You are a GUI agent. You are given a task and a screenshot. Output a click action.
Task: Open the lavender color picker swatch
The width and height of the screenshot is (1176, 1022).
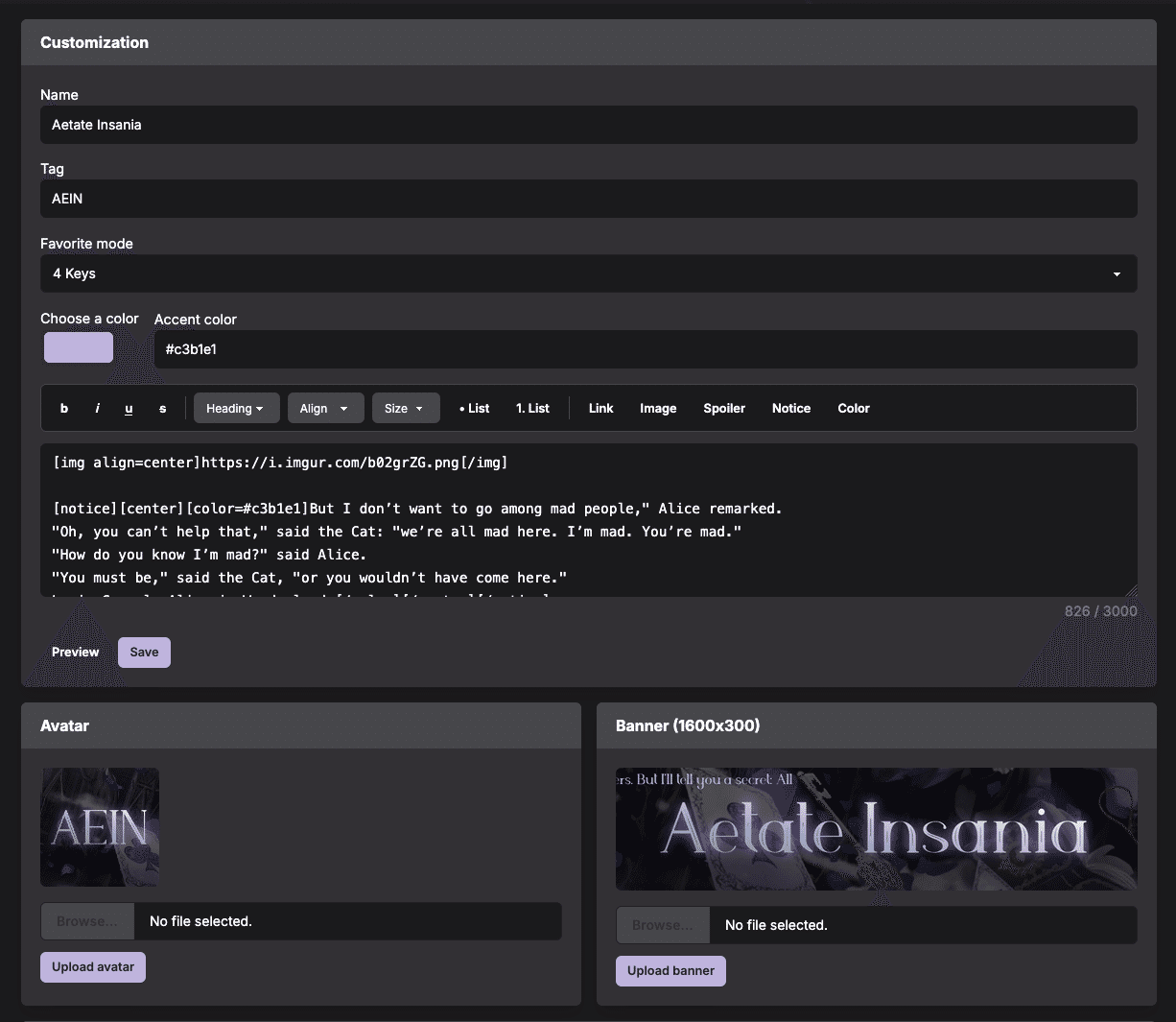tap(79, 347)
